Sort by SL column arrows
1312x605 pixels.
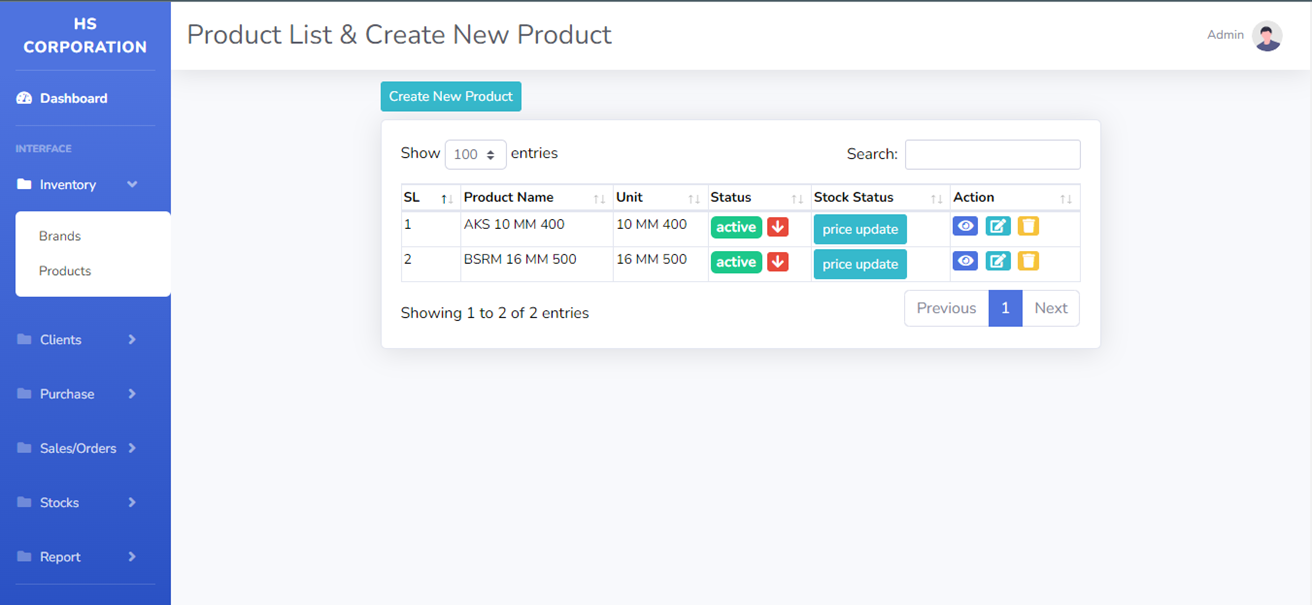point(447,198)
